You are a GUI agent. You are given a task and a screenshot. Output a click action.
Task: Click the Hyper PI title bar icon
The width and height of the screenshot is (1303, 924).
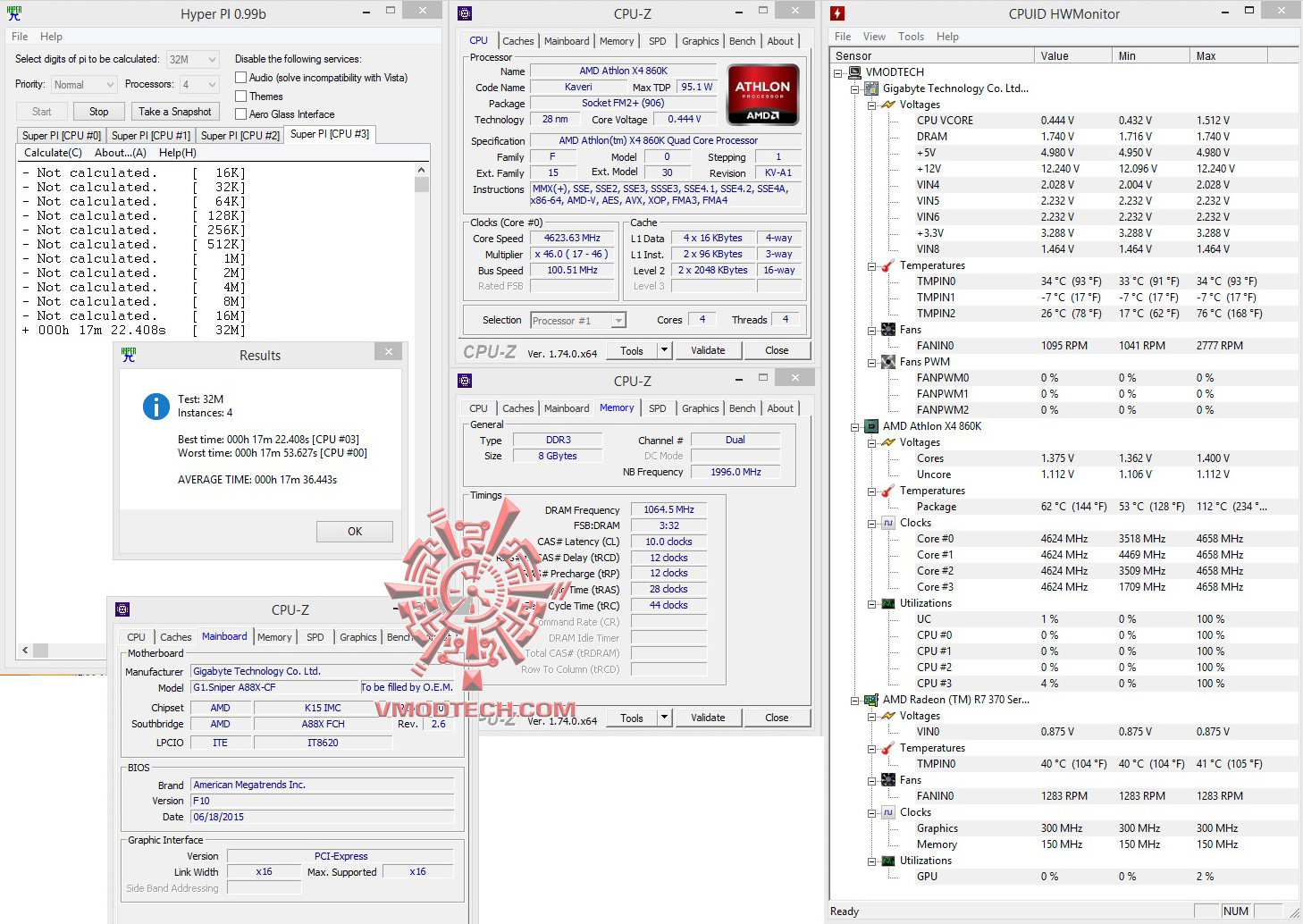[x=14, y=13]
